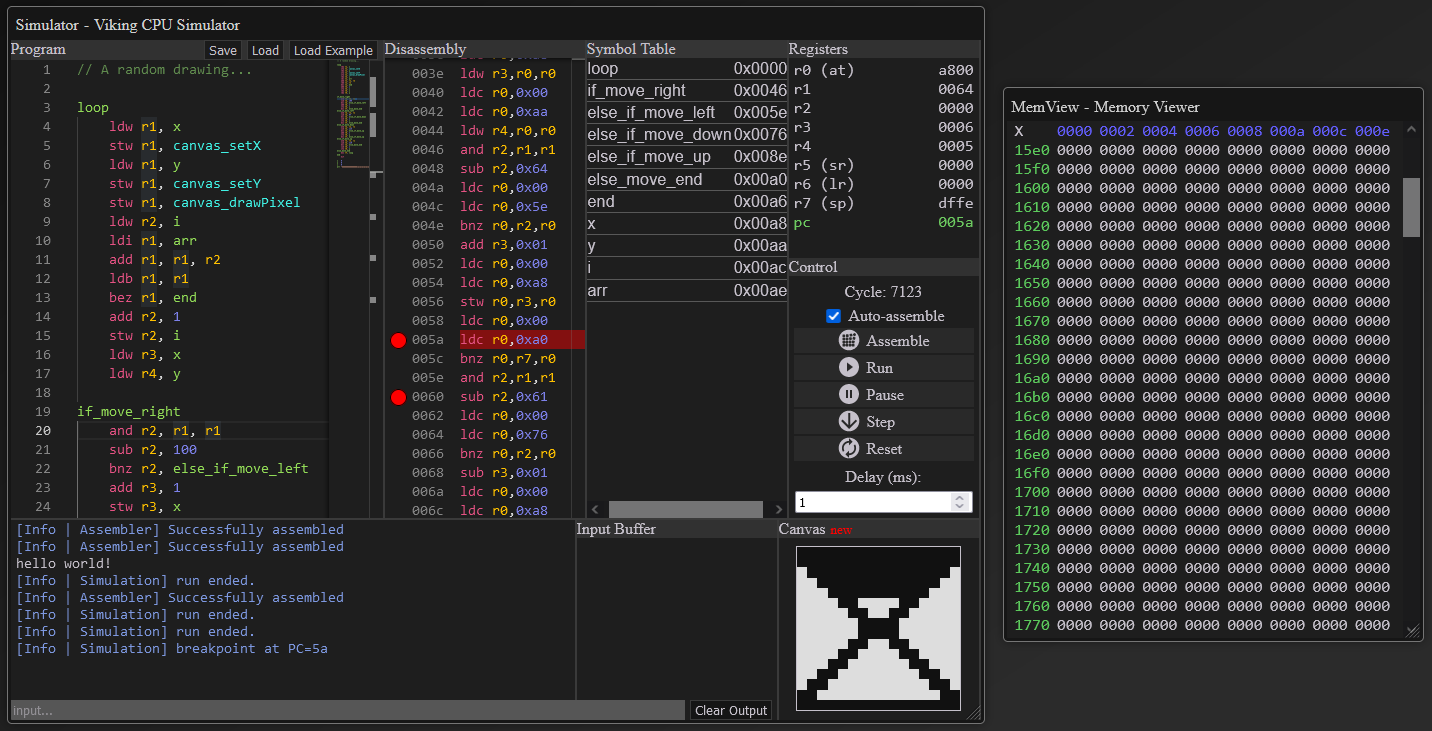Click the 000a column header in MemView
1432x731 pixels.
coord(1288,131)
